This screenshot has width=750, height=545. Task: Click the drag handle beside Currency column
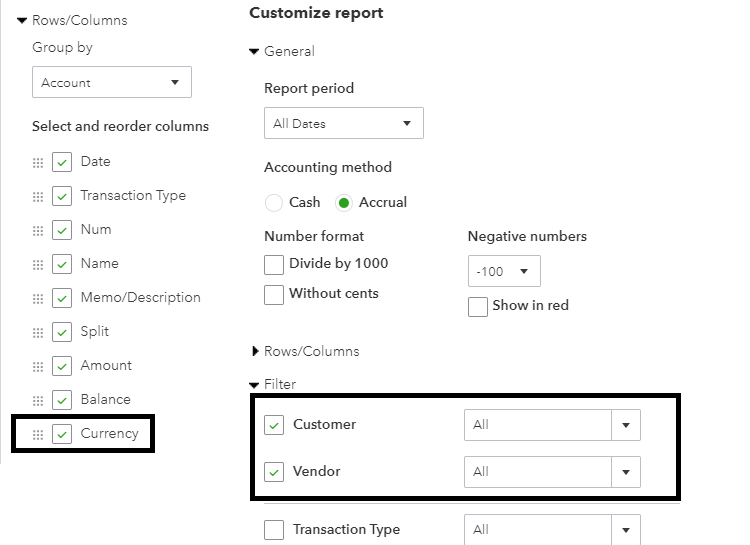coord(38,435)
